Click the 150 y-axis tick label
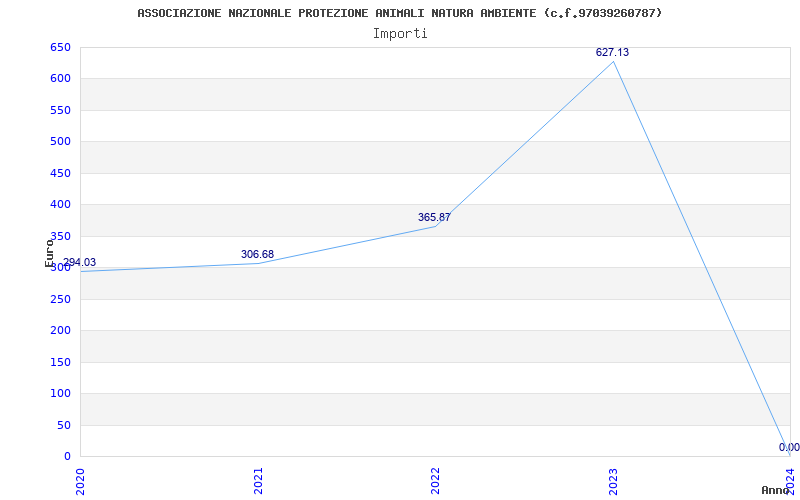 click(60, 362)
